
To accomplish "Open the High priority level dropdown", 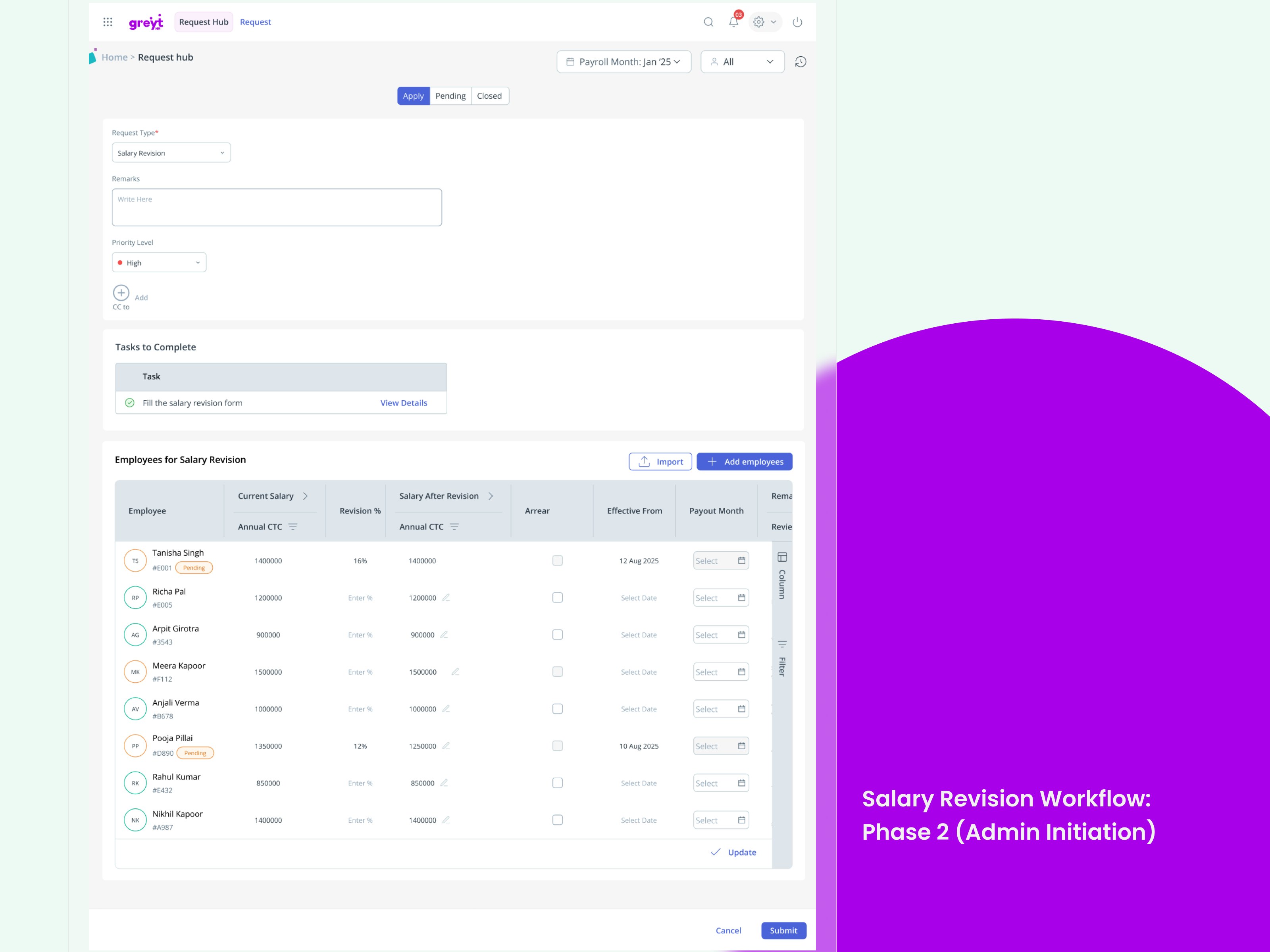I will coord(159,263).
